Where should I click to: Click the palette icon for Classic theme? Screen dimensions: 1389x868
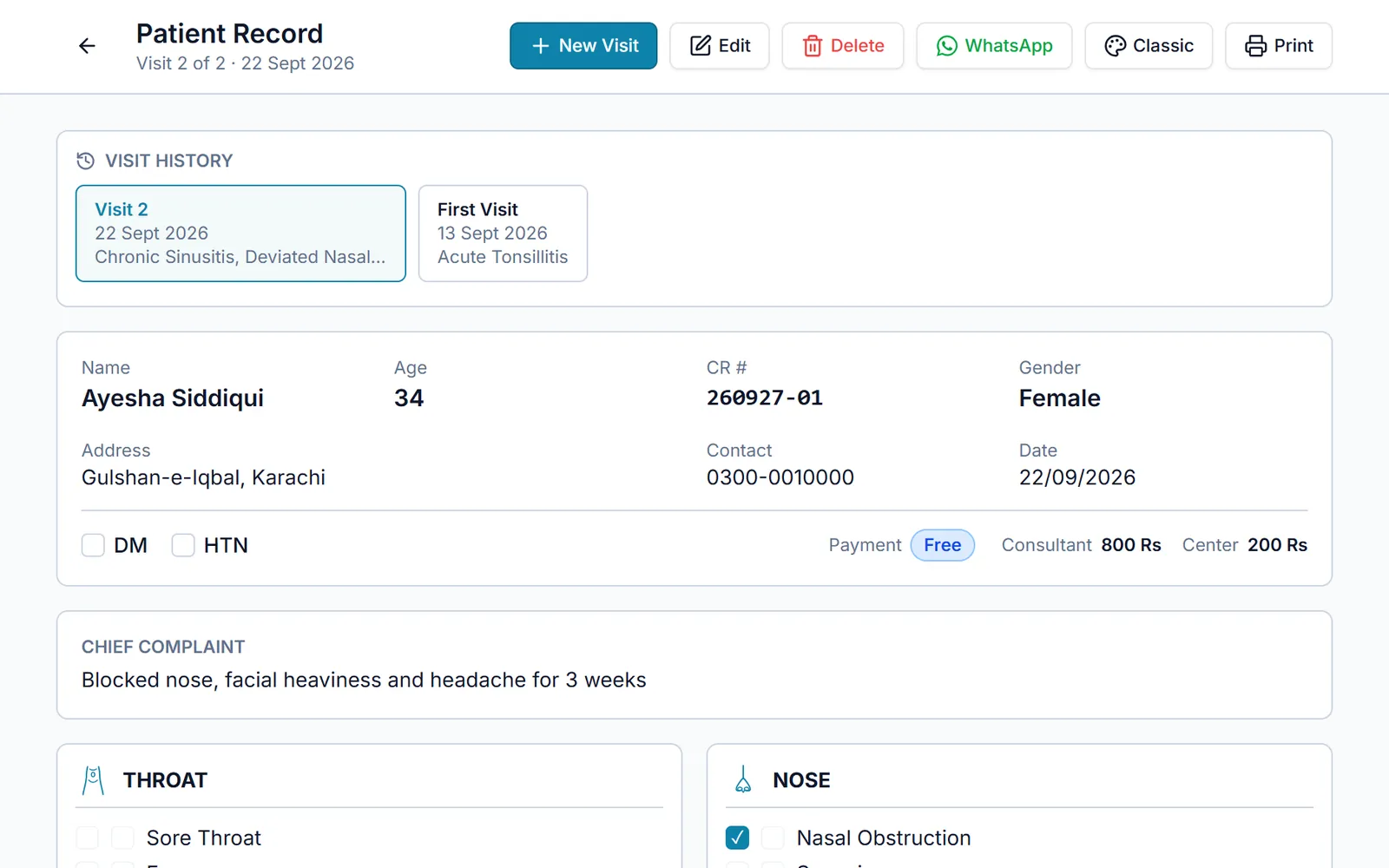point(1116,46)
